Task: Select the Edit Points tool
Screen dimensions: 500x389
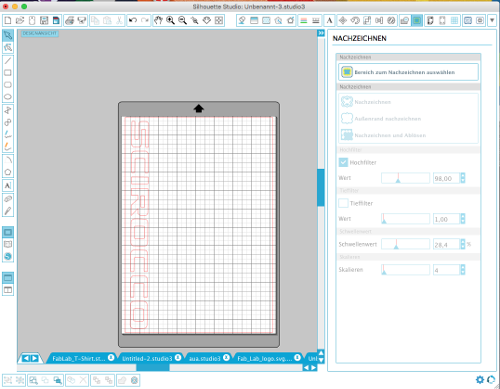Action: tap(8, 48)
